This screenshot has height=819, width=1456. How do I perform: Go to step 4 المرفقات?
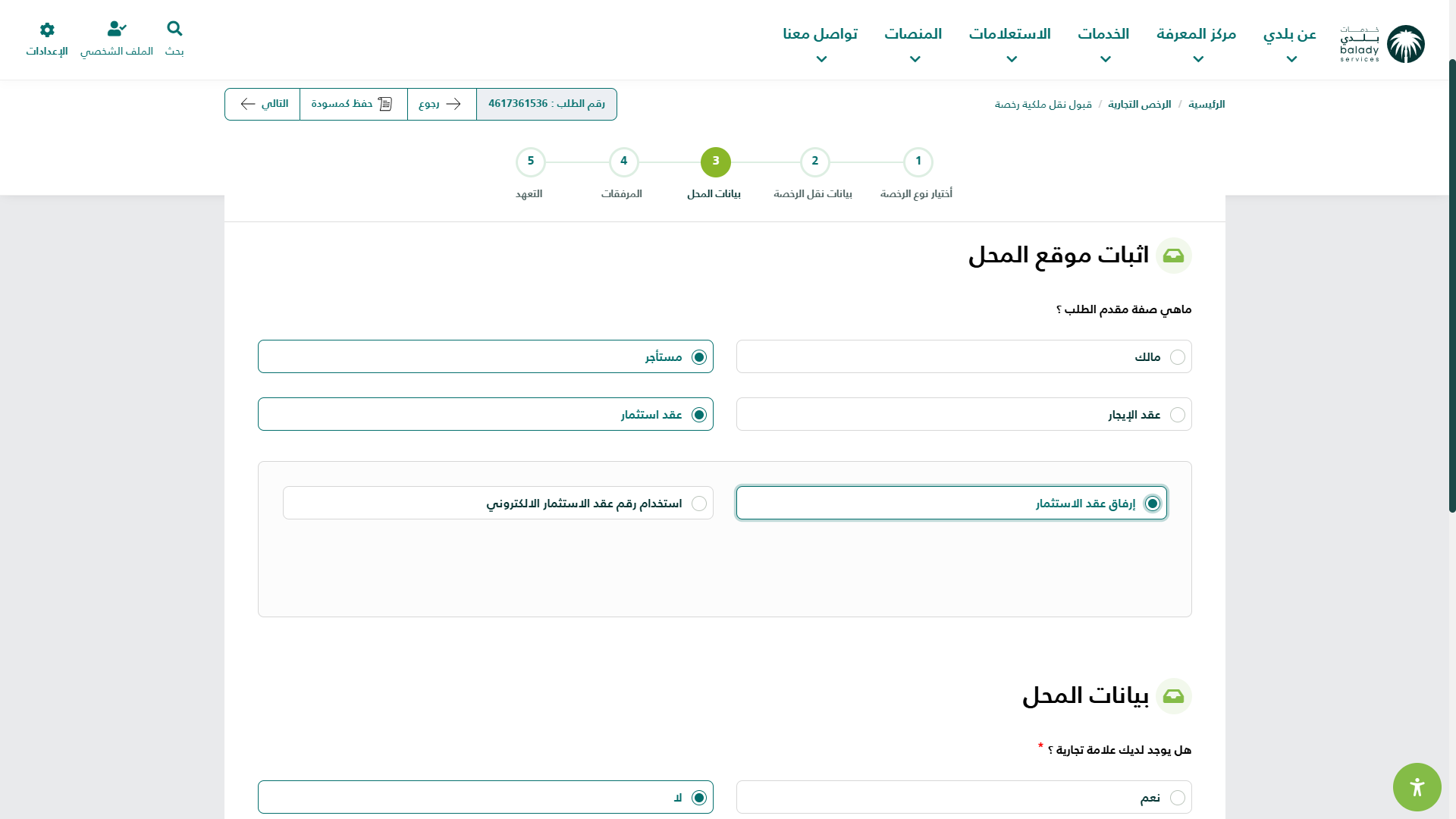tap(623, 162)
